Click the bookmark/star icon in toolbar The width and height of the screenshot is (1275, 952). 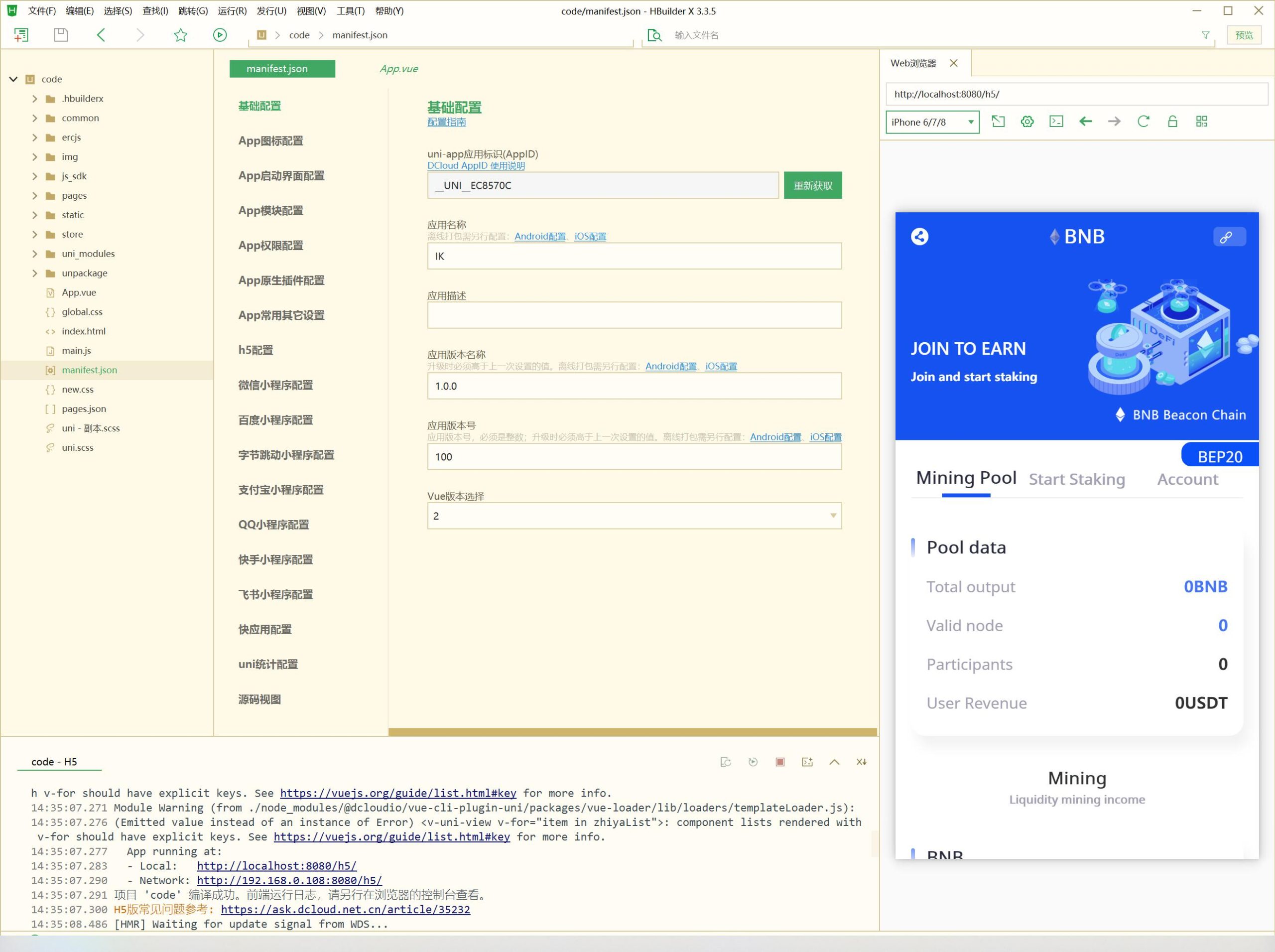pos(180,35)
